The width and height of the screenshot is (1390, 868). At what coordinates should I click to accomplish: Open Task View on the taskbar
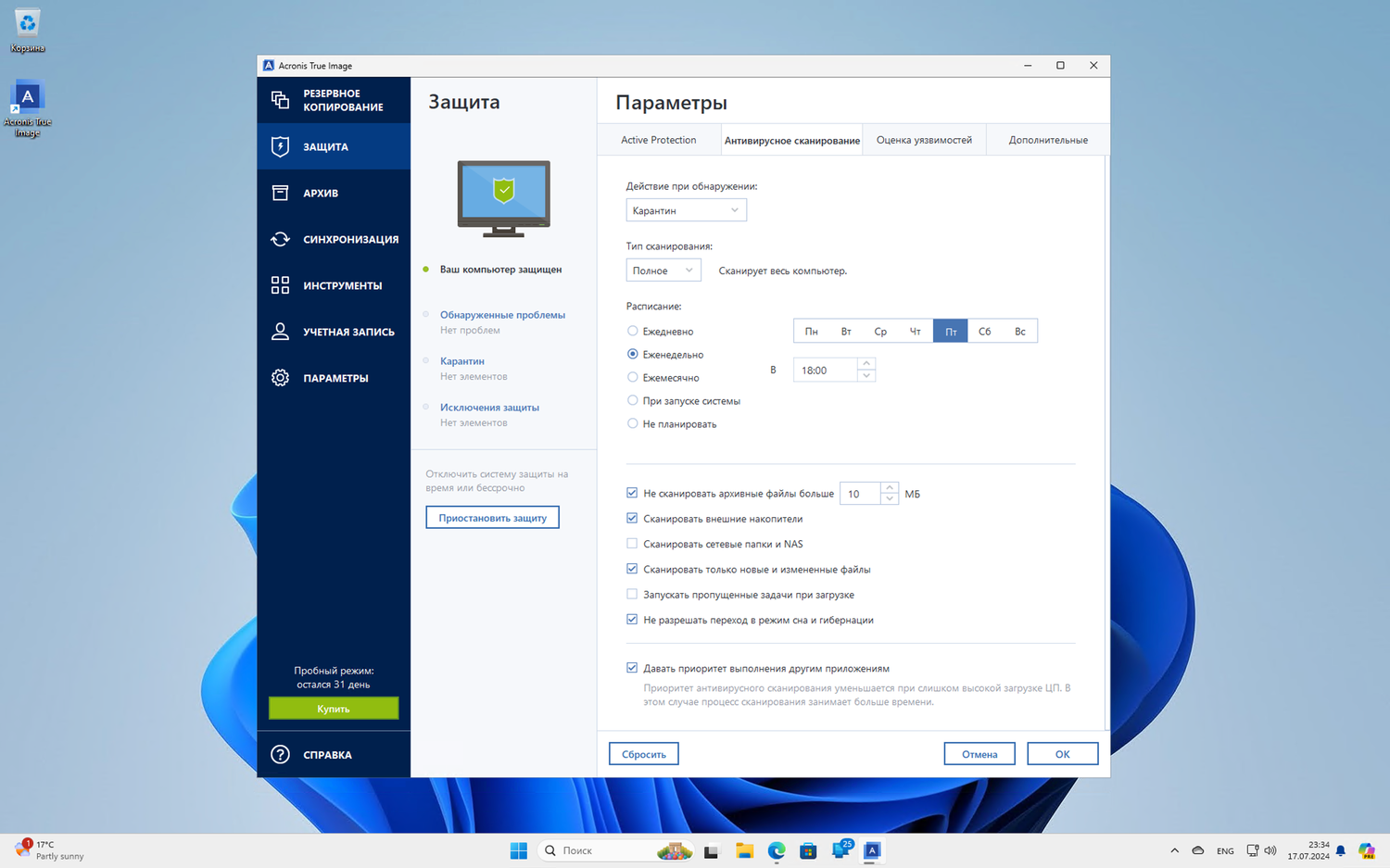point(711,850)
